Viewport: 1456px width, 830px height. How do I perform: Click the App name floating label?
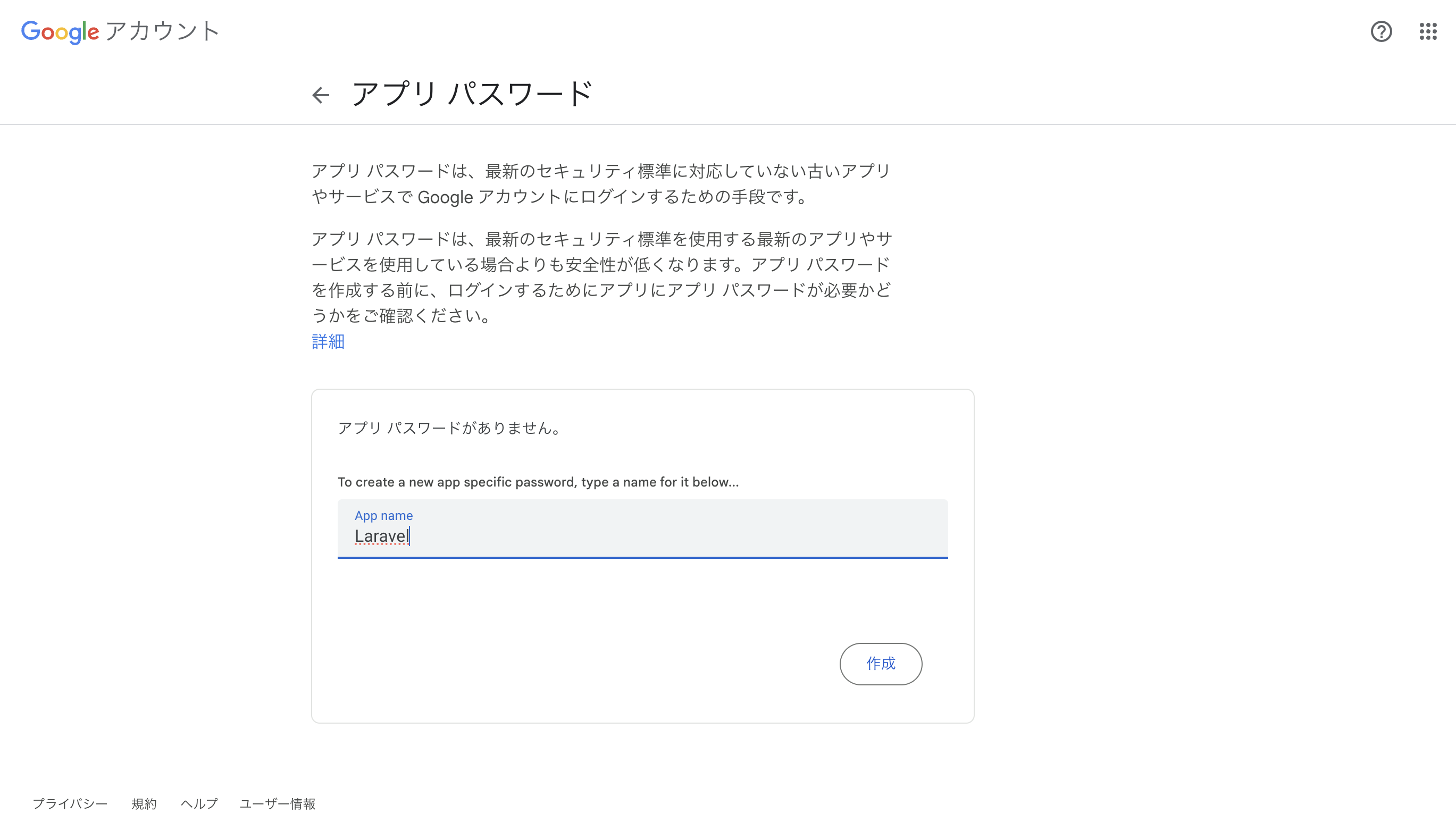pyautogui.click(x=383, y=515)
